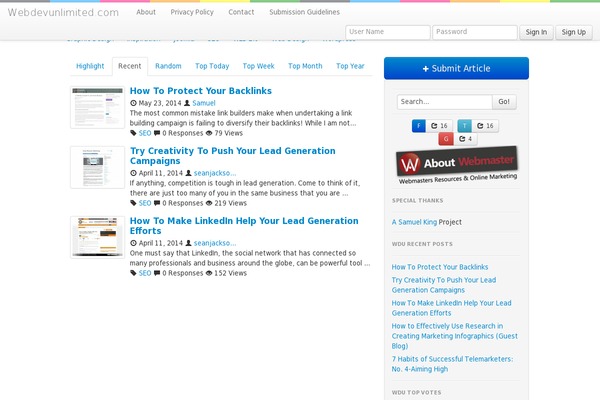Image resolution: width=600 pixels, height=400 pixels.
Task: Click Facebook share count 16
Action: point(439,126)
